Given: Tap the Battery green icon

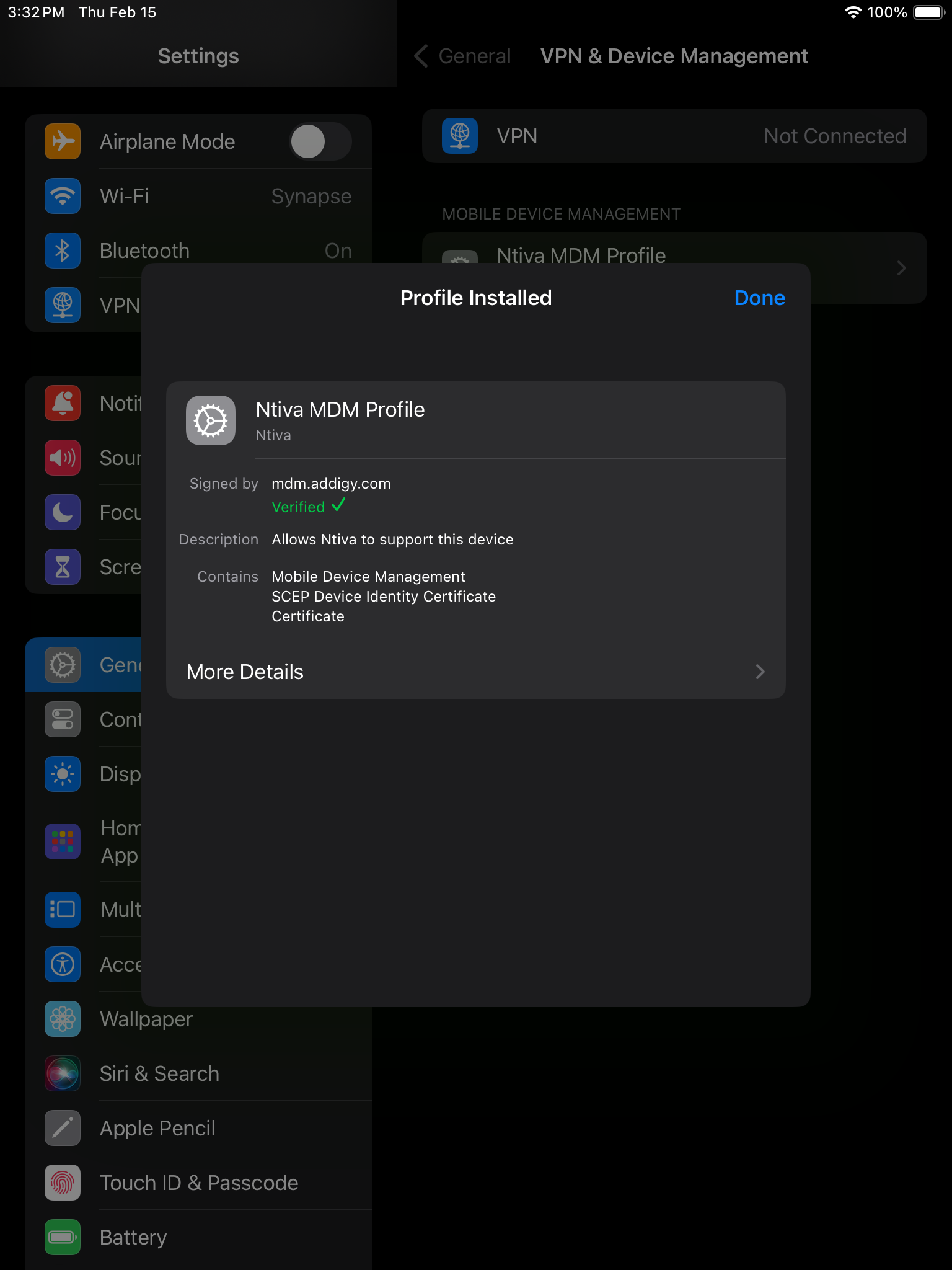Looking at the screenshot, I should click(x=63, y=1237).
